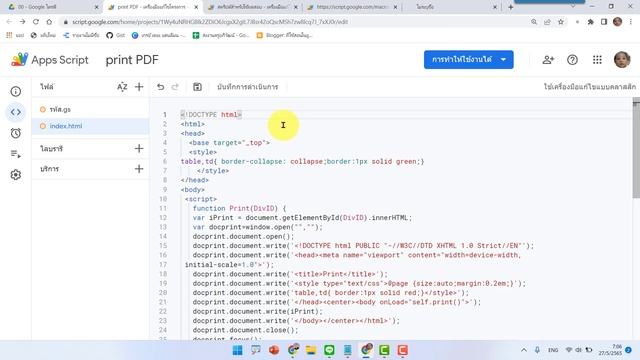Image resolution: width=640 pixels, height=360 pixels.
Task: Add a library with its plus icon
Action: [139, 148]
